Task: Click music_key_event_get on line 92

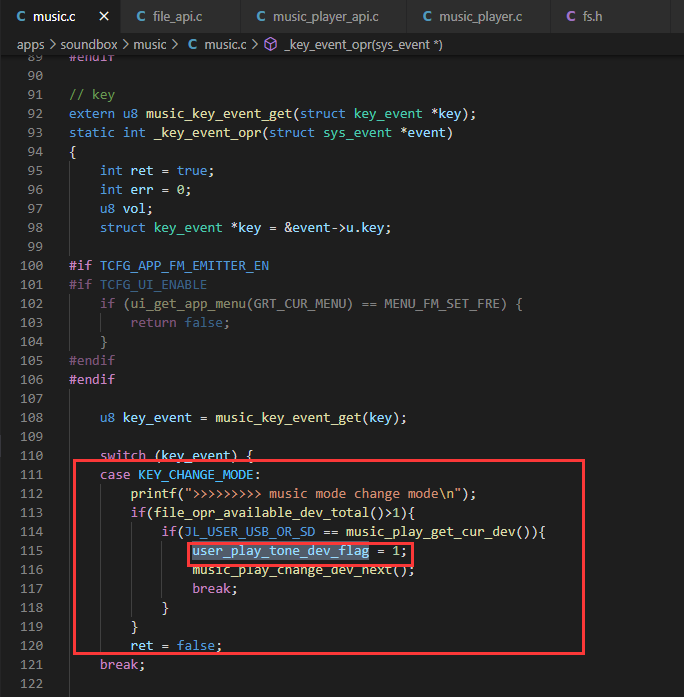Action: coord(219,114)
